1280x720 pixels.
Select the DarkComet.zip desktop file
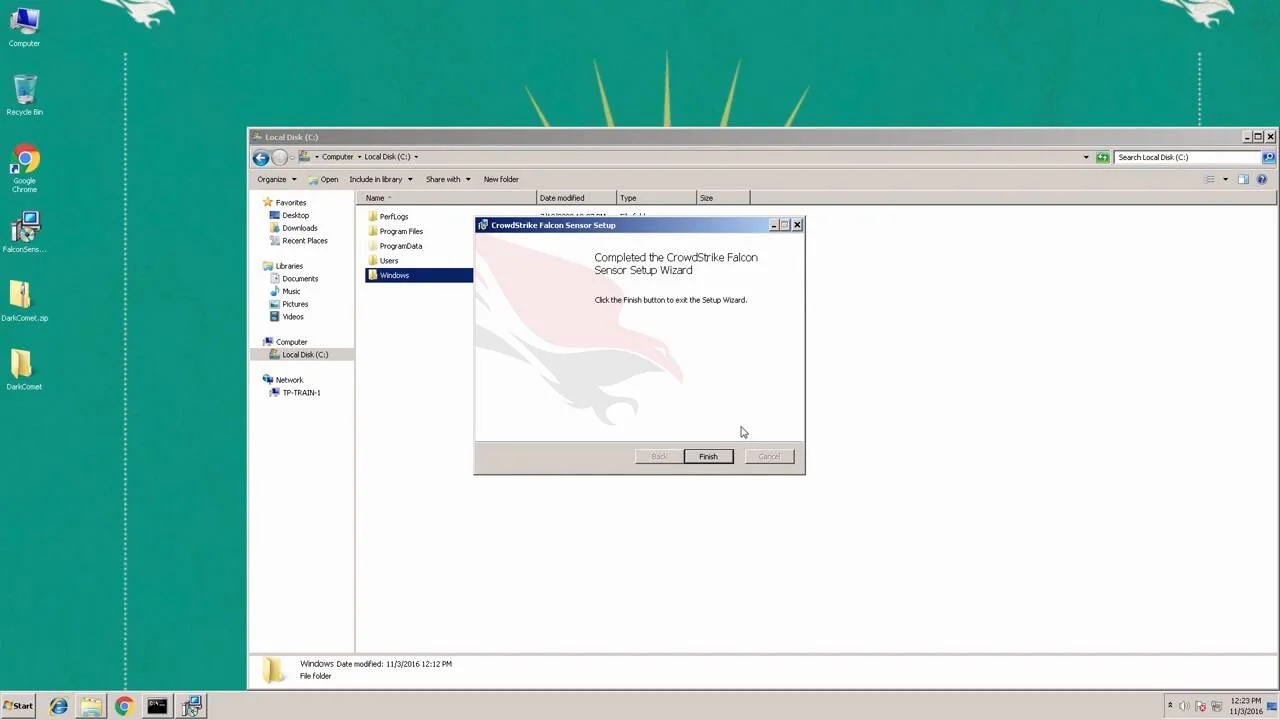pos(24,301)
